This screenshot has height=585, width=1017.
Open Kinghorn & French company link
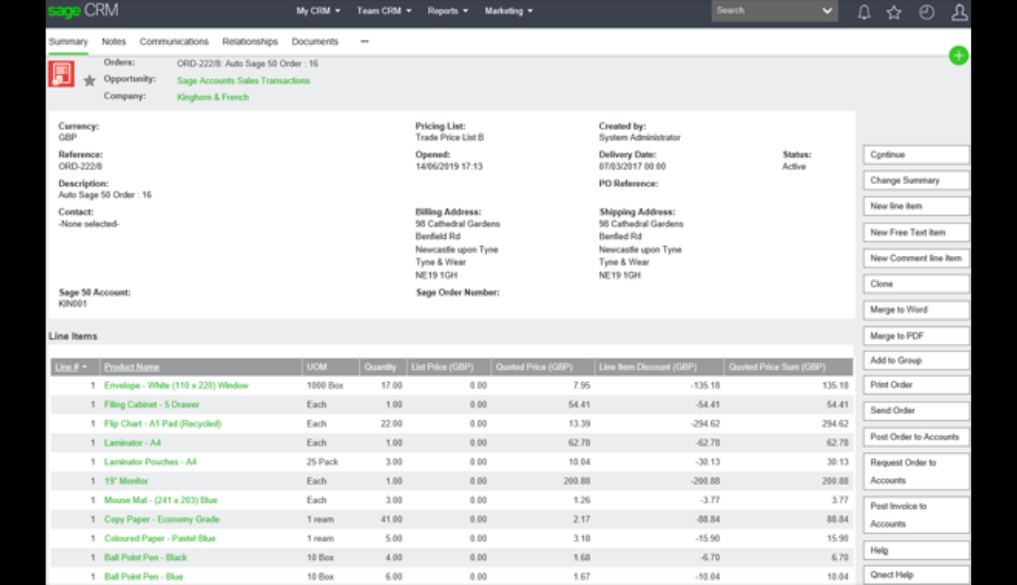213,97
